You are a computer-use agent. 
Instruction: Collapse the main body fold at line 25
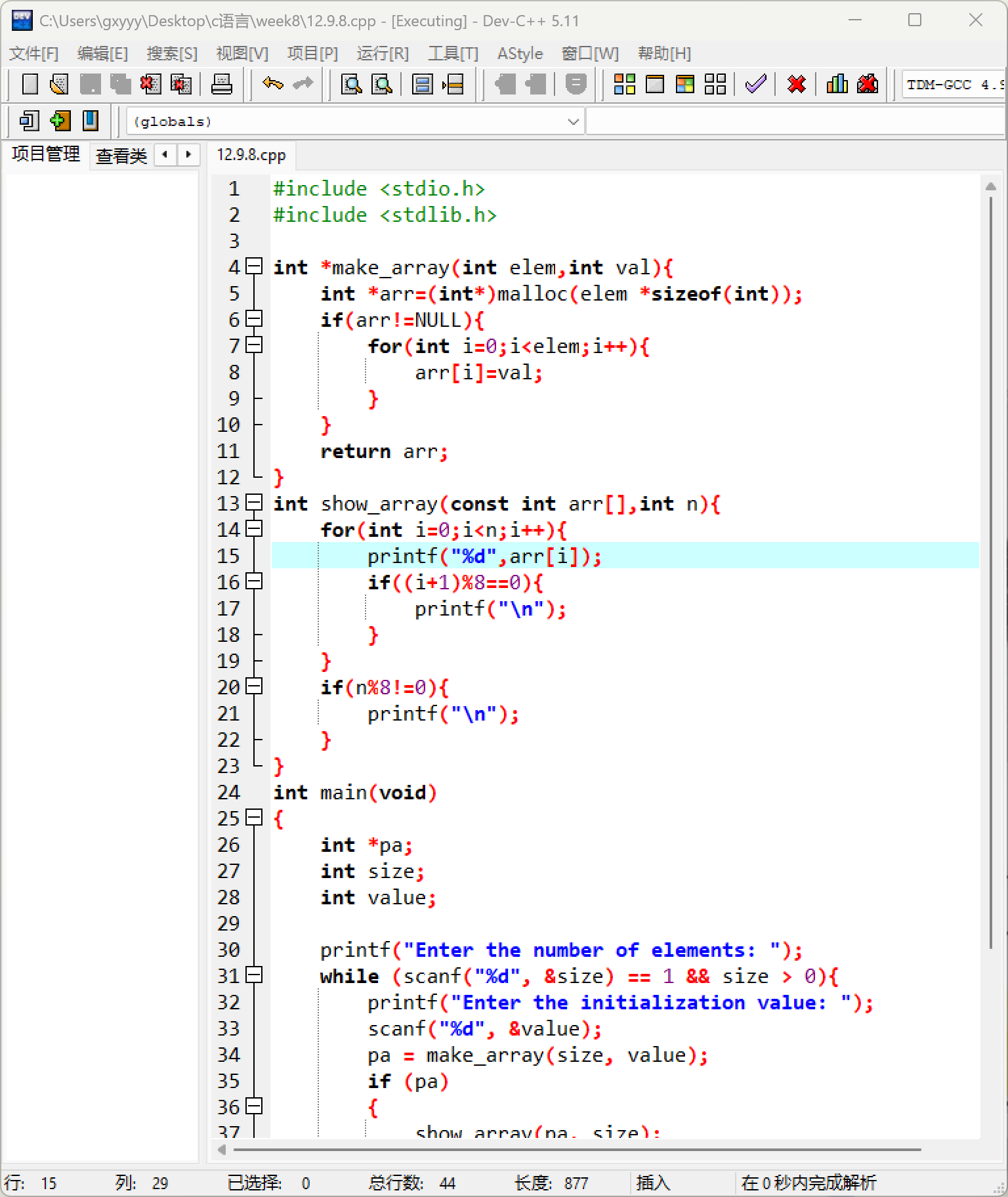click(254, 818)
